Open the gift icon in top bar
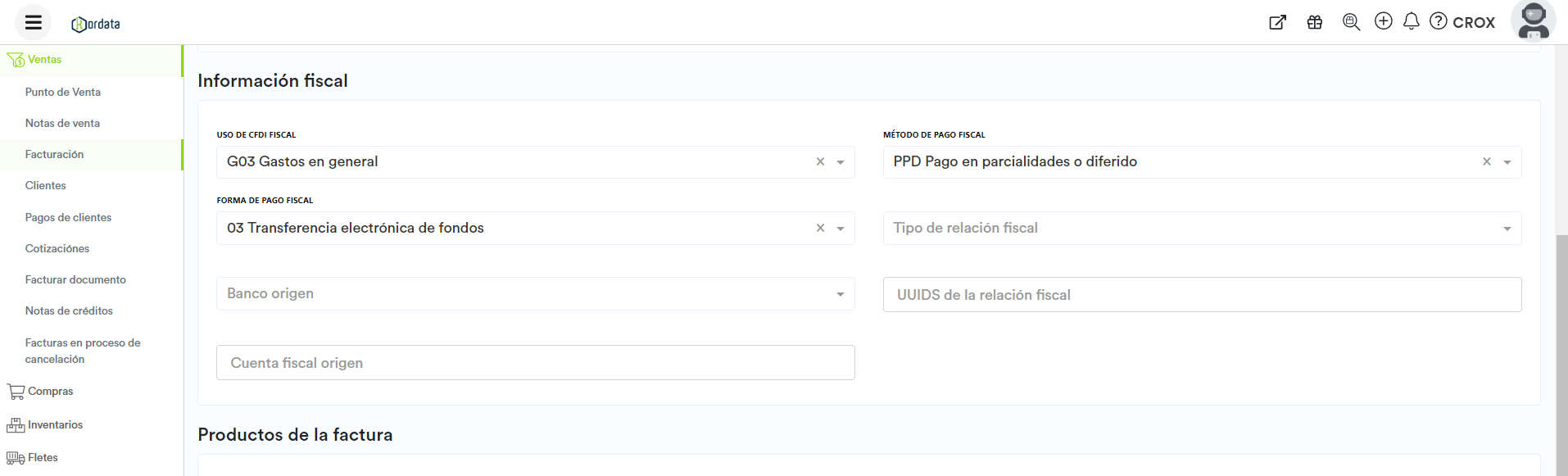 tap(1315, 22)
